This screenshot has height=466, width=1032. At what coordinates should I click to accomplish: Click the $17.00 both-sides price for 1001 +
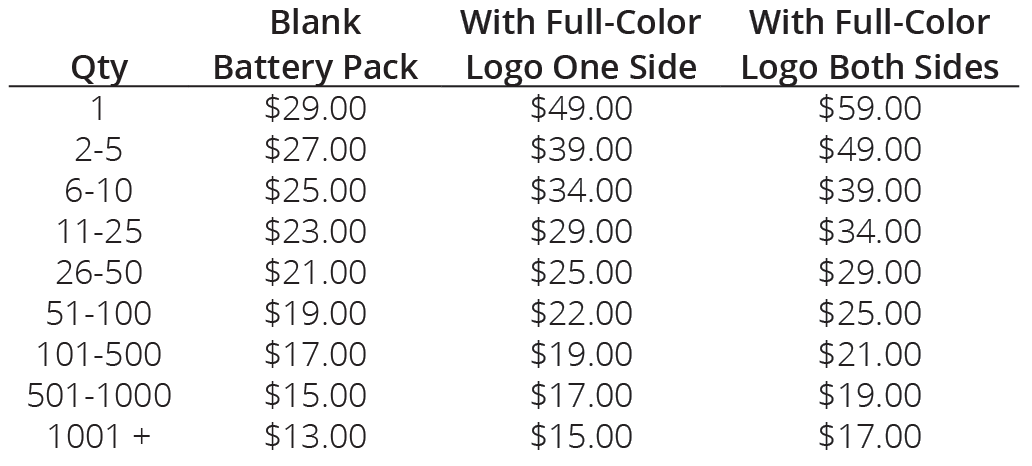pyautogui.click(x=869, y=436)
